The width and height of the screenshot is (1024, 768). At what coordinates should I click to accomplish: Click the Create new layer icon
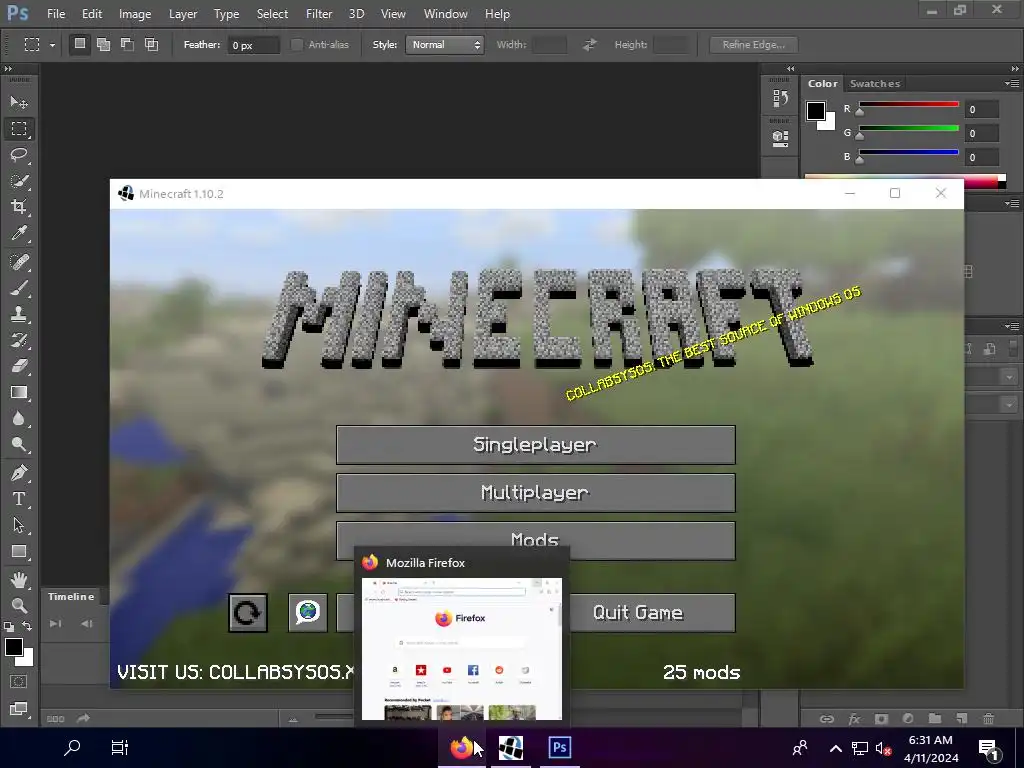(961, 718)
